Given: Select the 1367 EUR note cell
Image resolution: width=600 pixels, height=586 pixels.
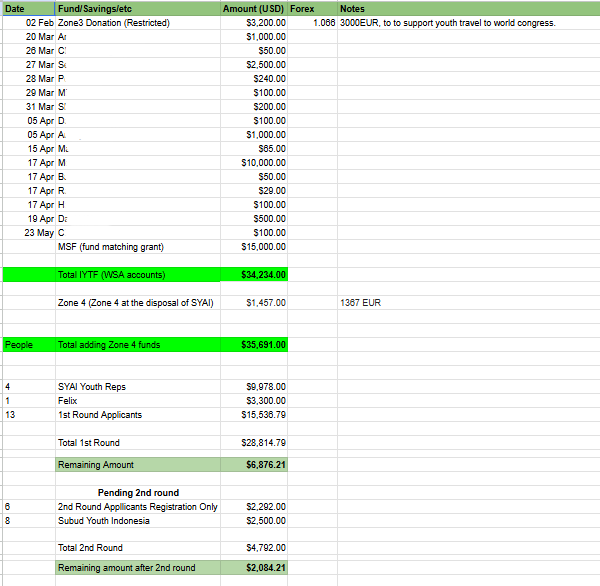Looking at the screenshot, I should point(469,303).
